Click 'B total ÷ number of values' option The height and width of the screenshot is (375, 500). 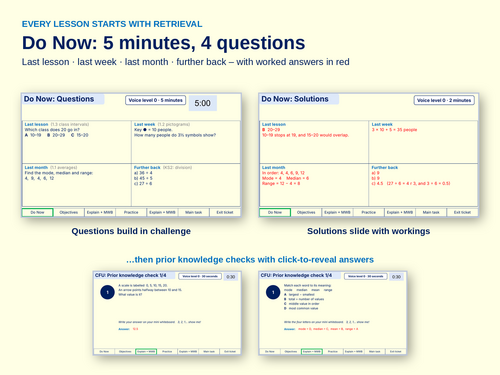click(304, 299)
